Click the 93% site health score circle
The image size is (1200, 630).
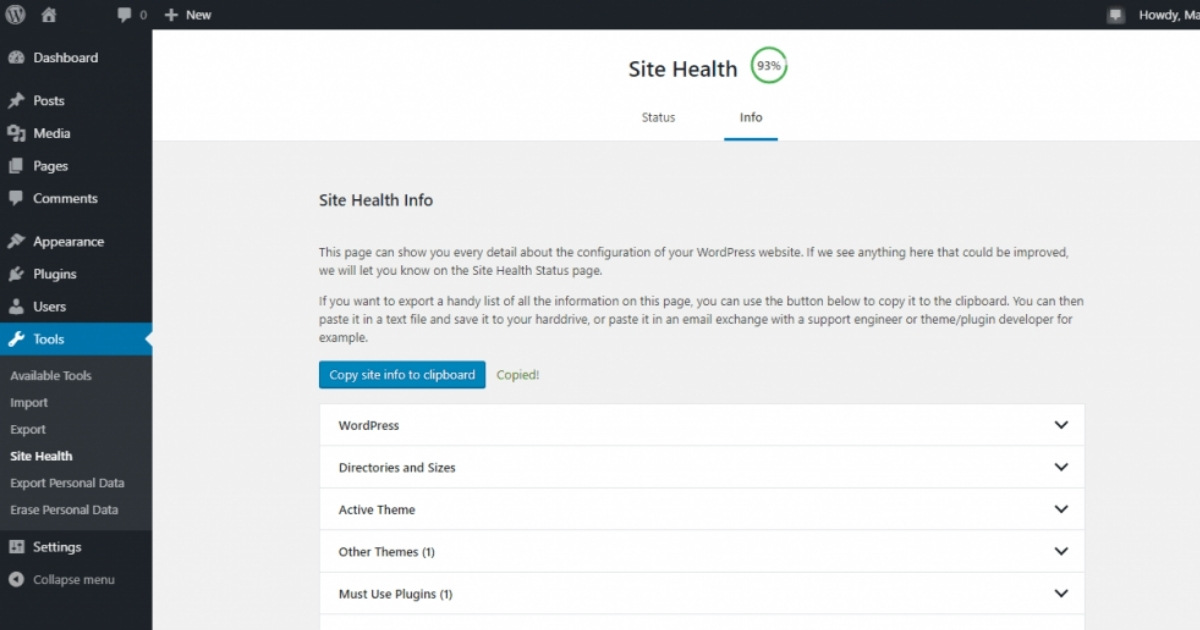point(769,65)
